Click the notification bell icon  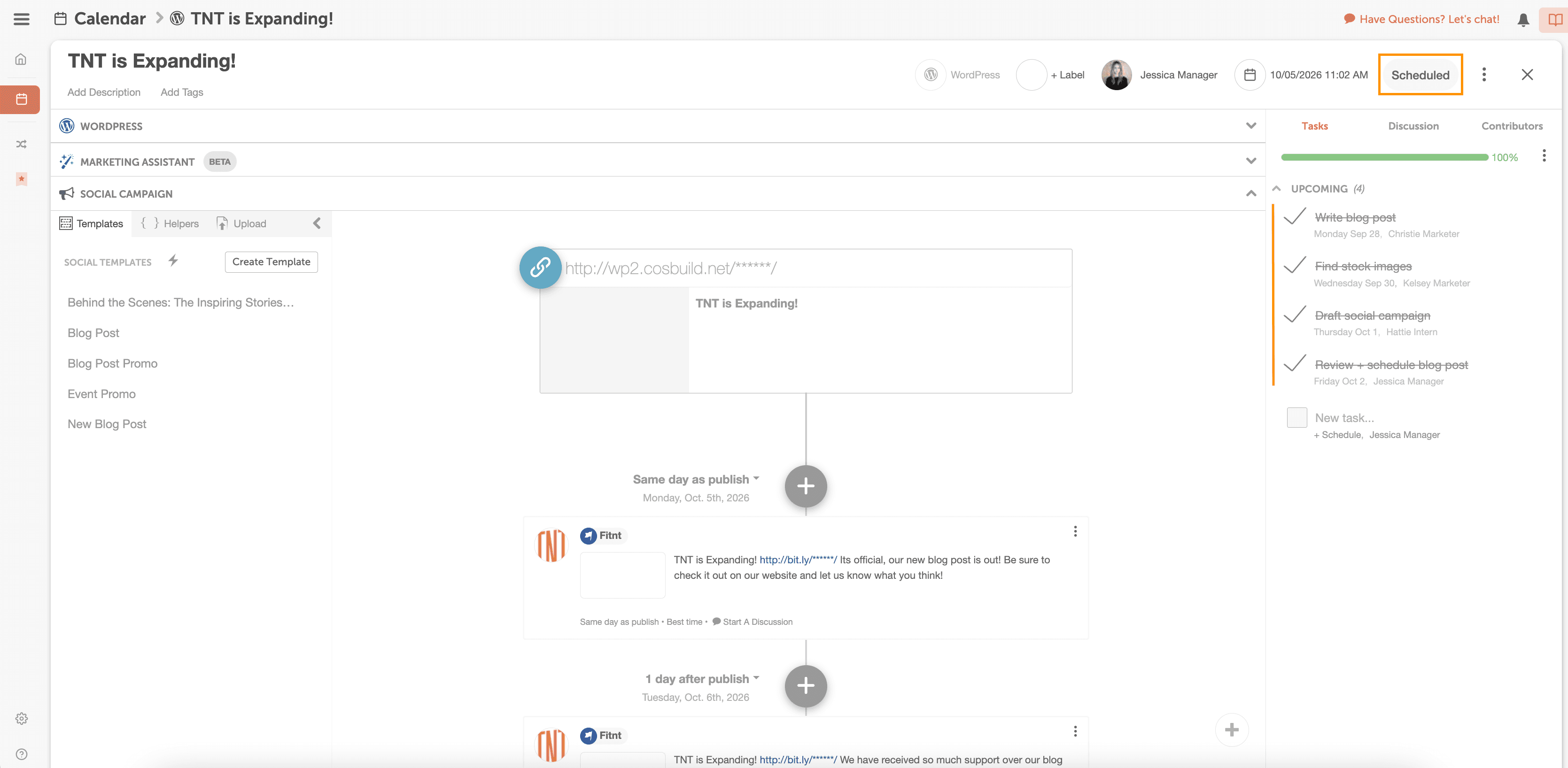[1523, 19]
